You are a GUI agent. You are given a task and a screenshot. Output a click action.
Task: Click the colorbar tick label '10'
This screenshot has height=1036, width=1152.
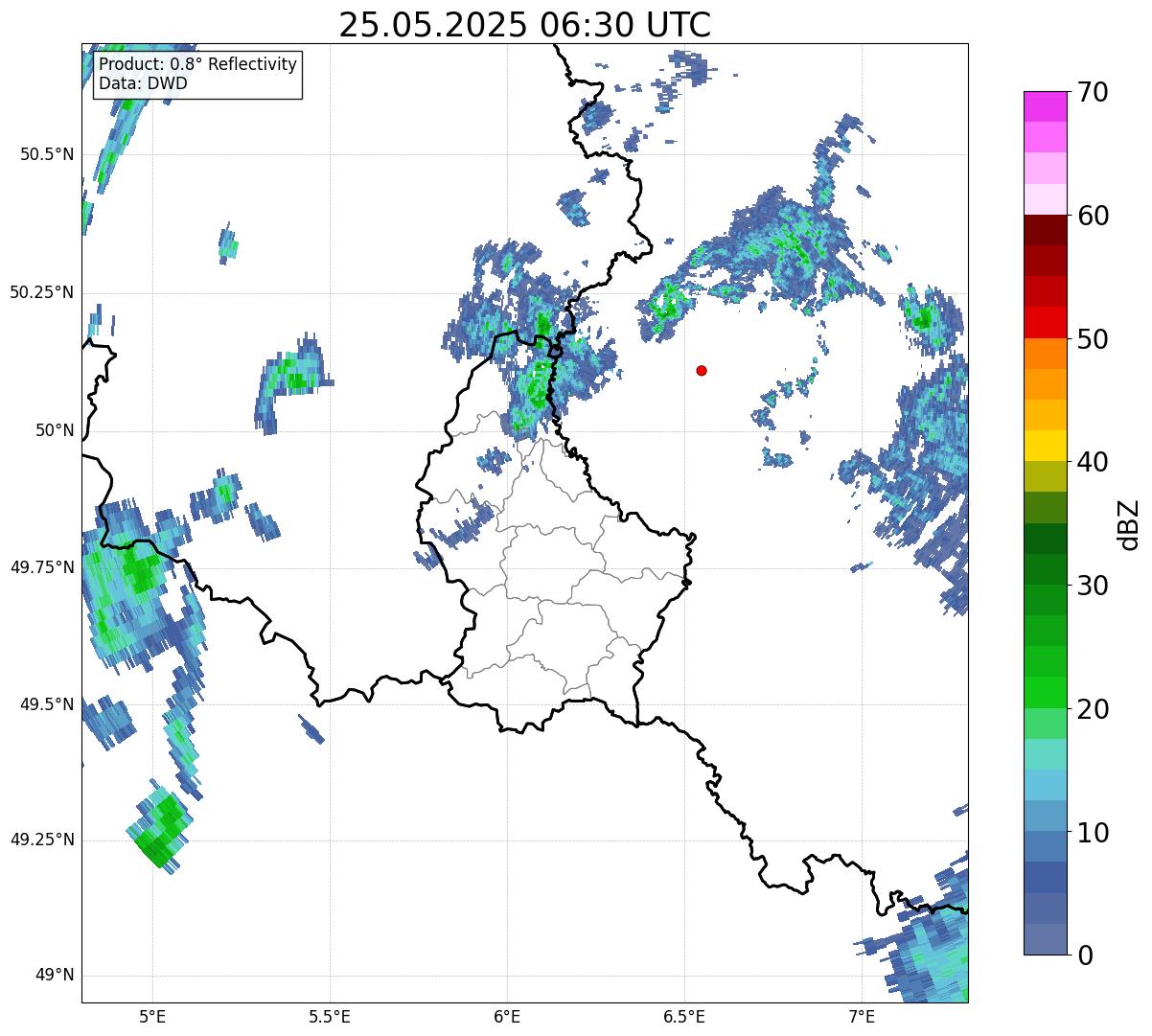coord(1094,832)
